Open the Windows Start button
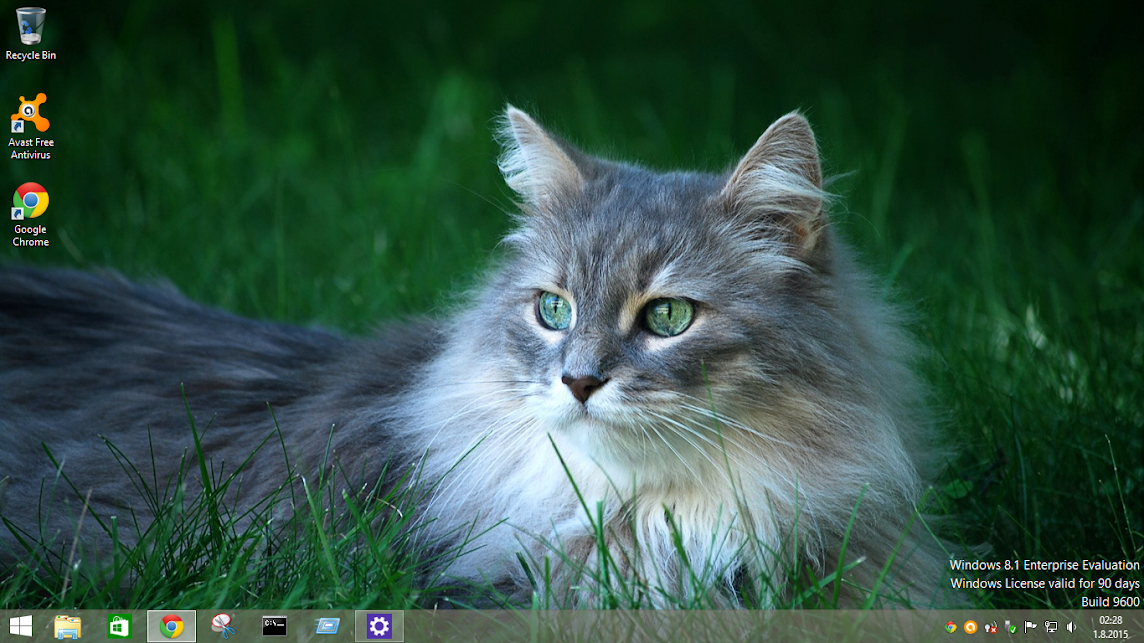This screenshot has width=1144, height=643. [20, 626]
